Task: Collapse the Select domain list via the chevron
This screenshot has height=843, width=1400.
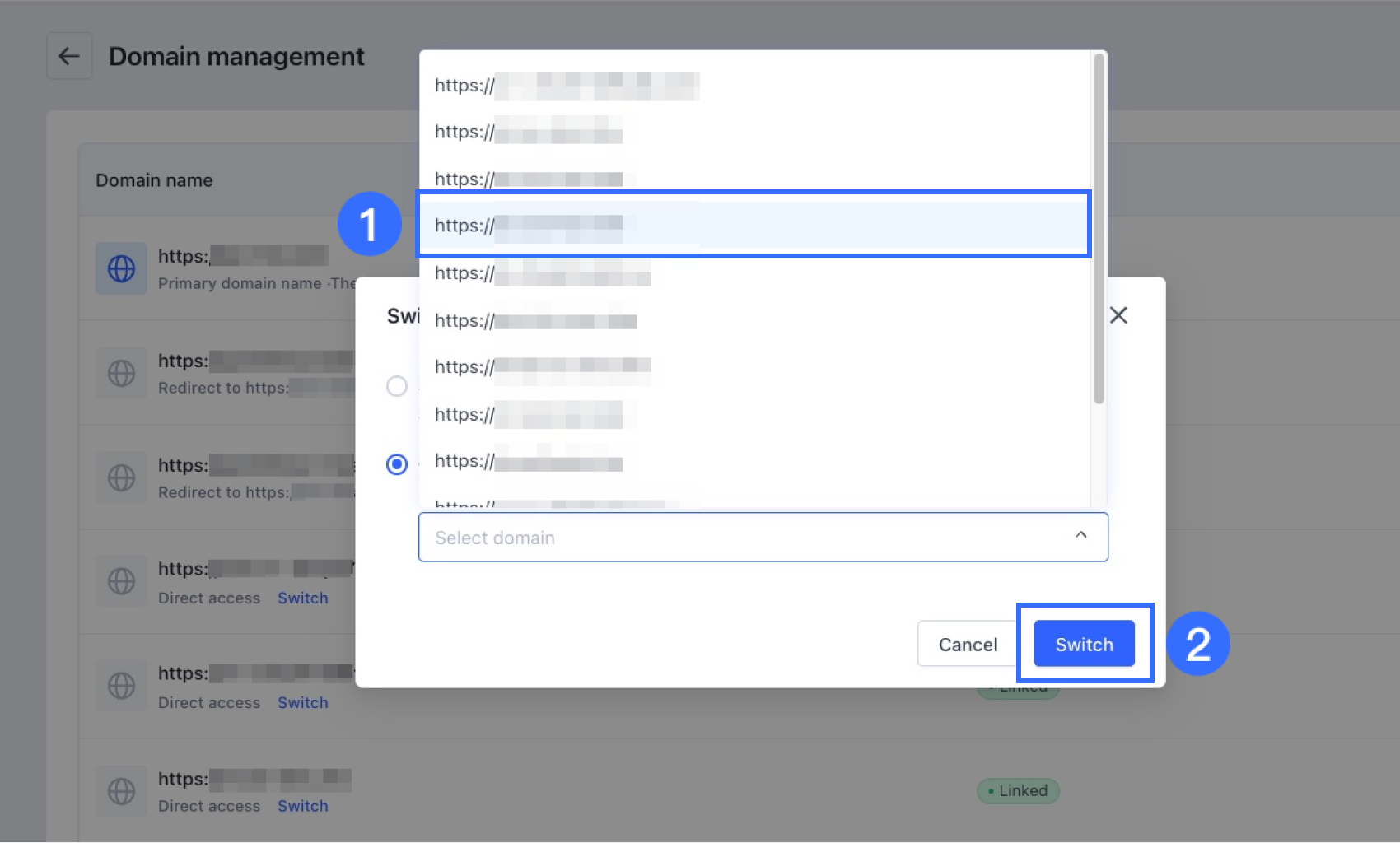Action: pyautogui.click(x=1080, y=535)
